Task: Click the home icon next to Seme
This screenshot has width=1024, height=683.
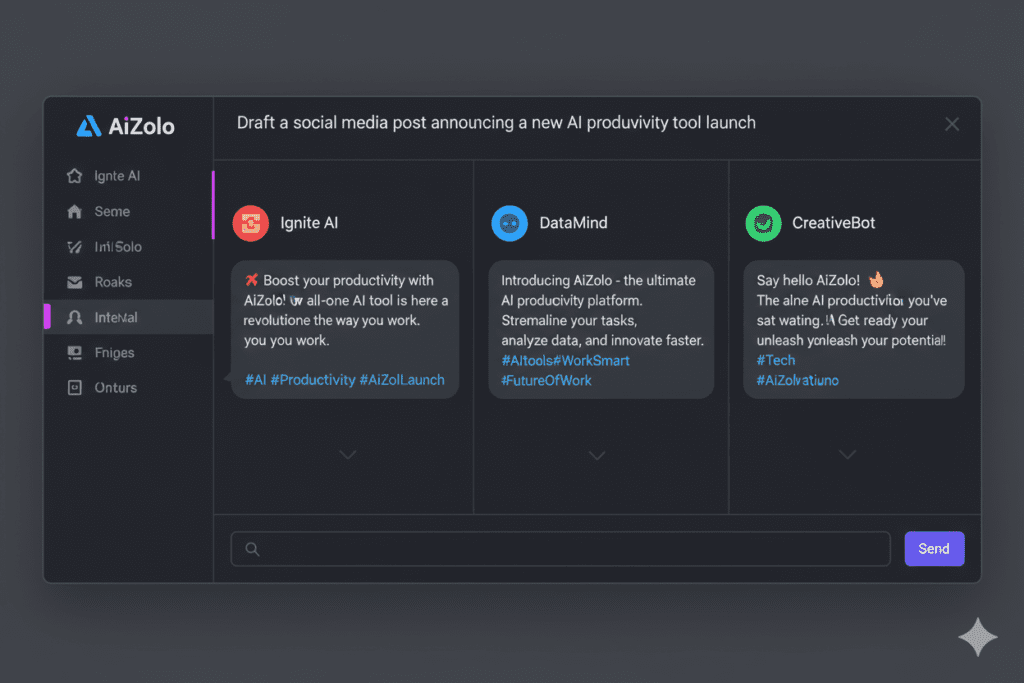Action: pos(74,212)
